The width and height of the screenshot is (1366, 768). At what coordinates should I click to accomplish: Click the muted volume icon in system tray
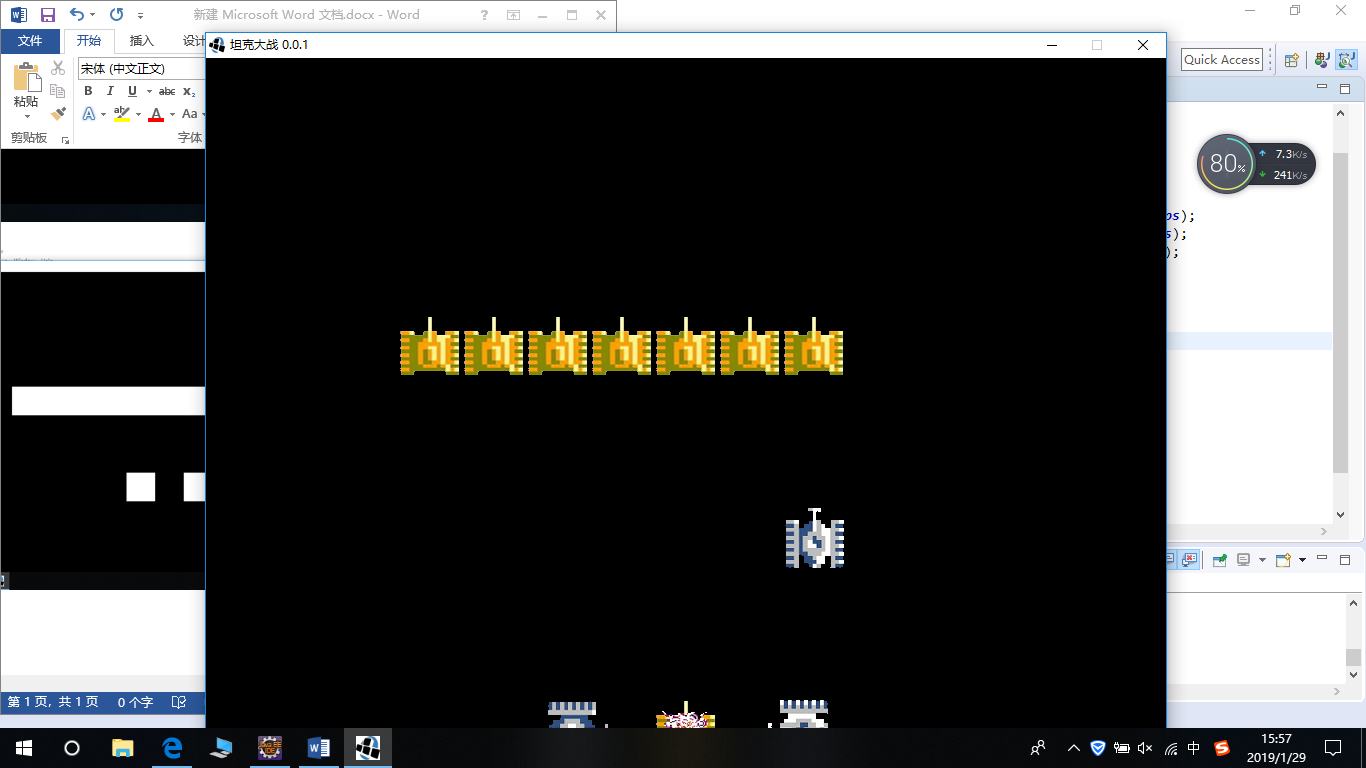[1146, 748]
